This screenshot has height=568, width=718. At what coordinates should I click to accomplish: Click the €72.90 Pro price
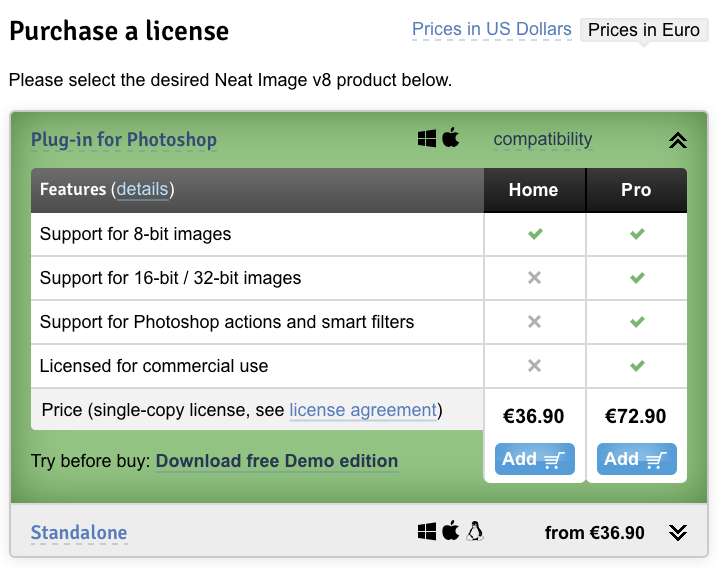[636, 416]
